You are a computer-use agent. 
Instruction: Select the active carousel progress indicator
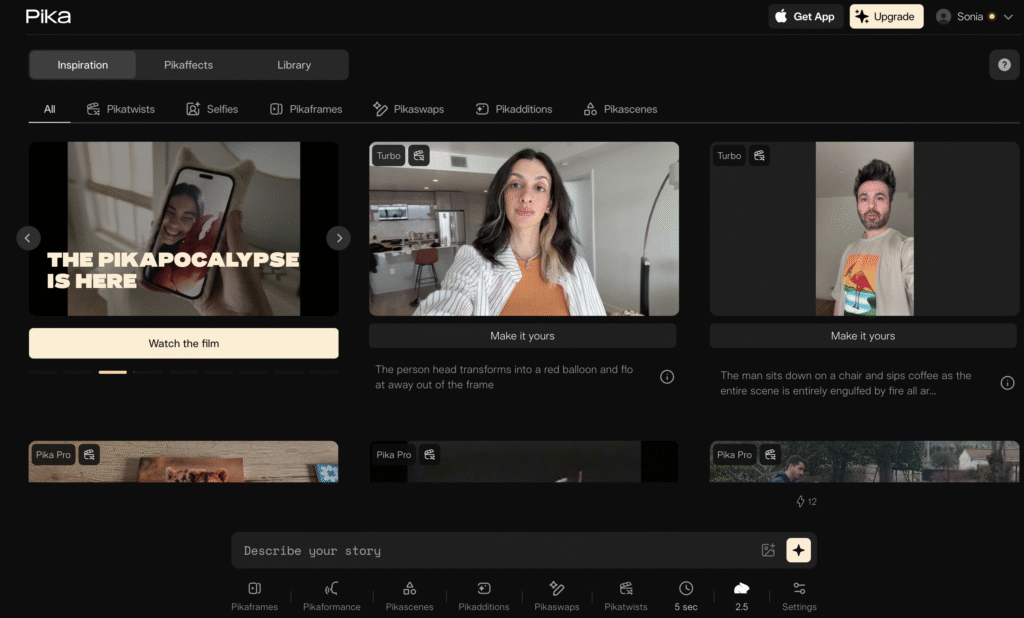[x=112, y=372]
